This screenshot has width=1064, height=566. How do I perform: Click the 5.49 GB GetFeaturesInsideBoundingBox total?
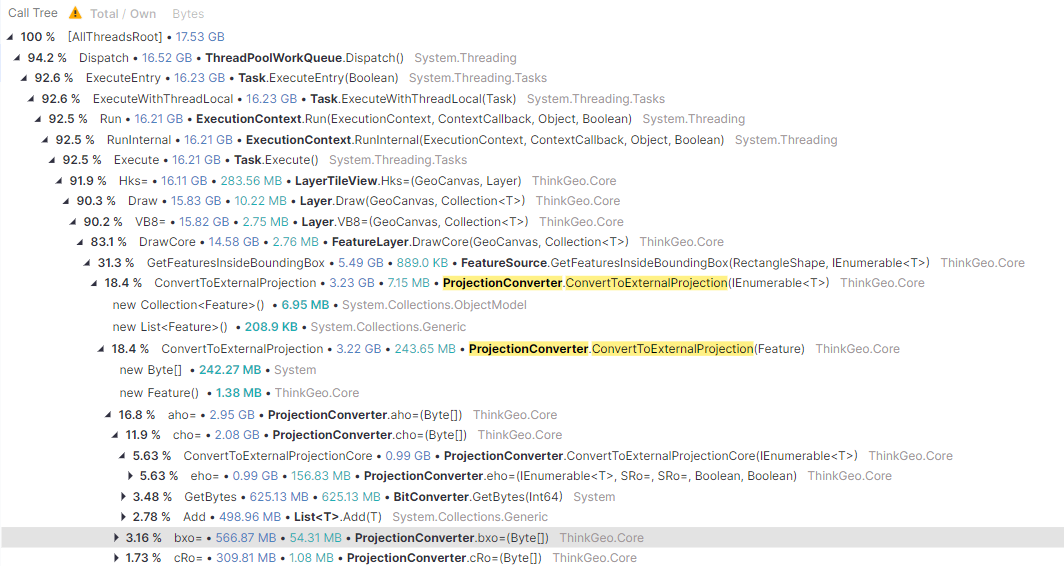(361, 263)
